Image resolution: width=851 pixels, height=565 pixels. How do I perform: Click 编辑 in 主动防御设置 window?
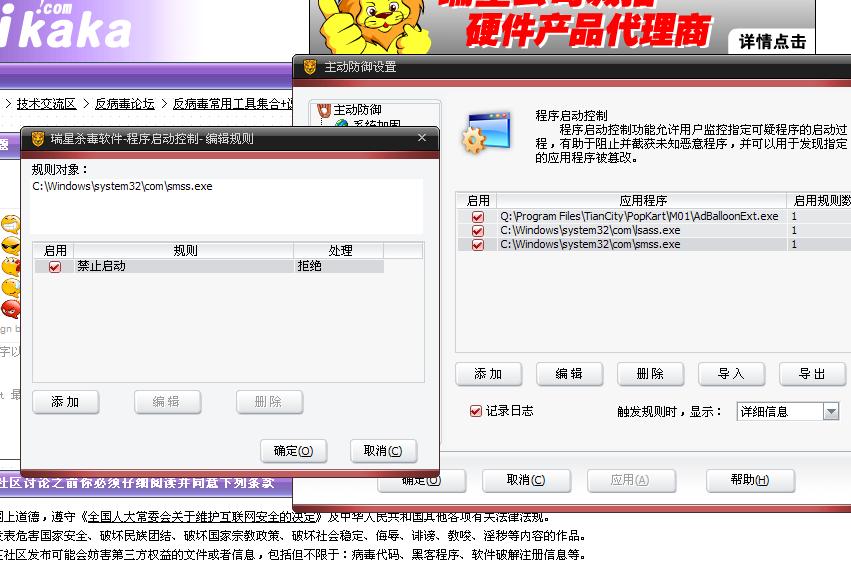tap(569, 374)
